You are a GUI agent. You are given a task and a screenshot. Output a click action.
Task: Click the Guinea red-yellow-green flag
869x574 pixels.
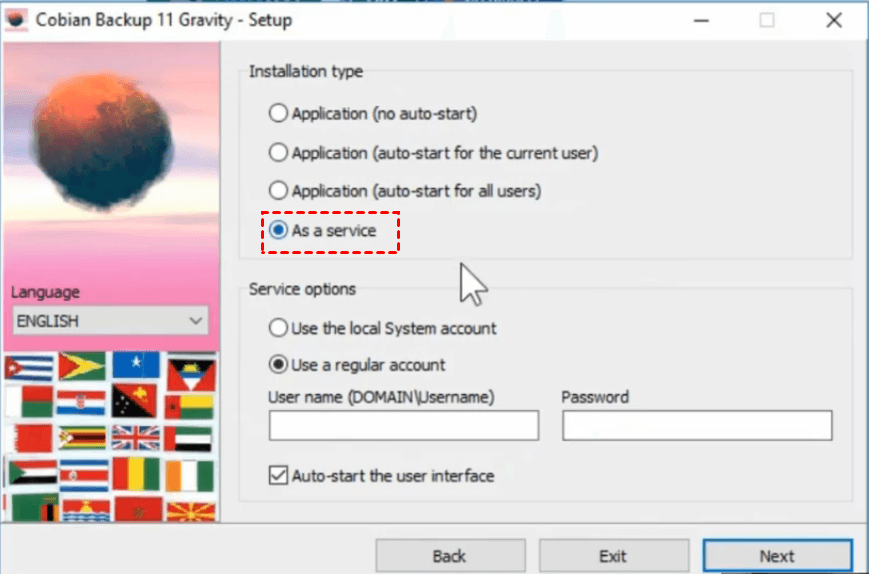(x=136, y=474)
